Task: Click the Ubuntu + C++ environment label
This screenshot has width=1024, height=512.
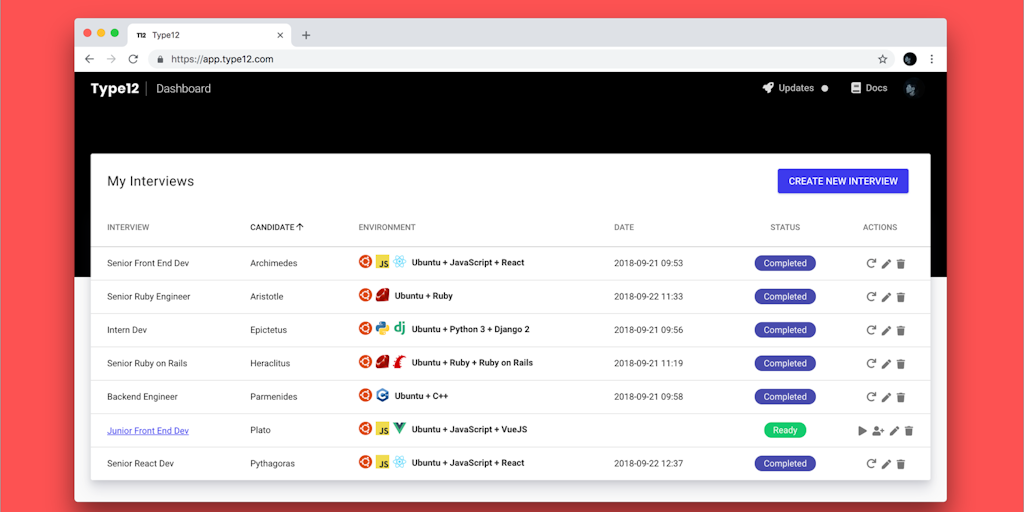Action: (421, 396)
